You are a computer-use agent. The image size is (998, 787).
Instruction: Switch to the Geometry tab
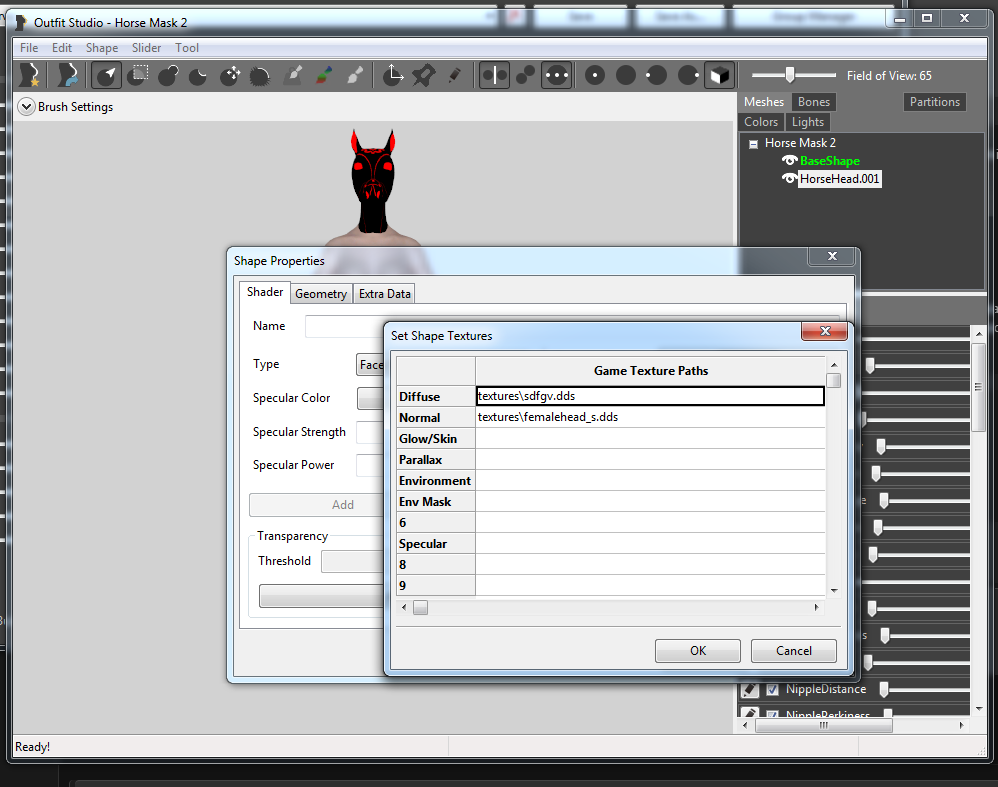tap(321, 294)
